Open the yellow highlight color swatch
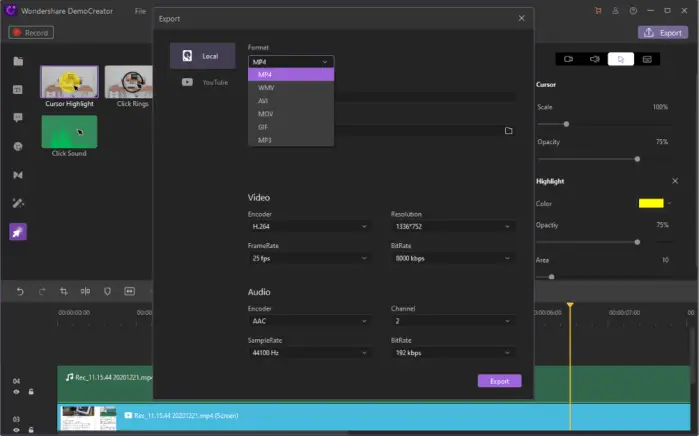The height and width of the screenshot is (436, 700). (651, 203)
